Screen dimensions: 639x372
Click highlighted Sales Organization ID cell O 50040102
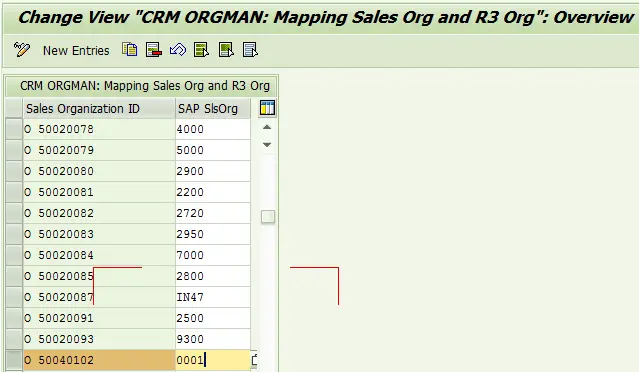click(x=99, y=360)
